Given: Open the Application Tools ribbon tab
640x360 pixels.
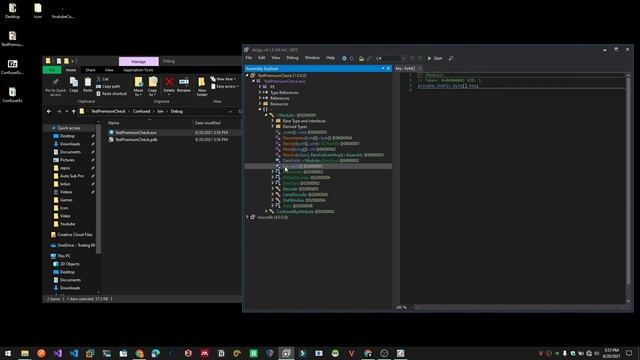Looking at the screenshot, I should click(x=138, y=70).
